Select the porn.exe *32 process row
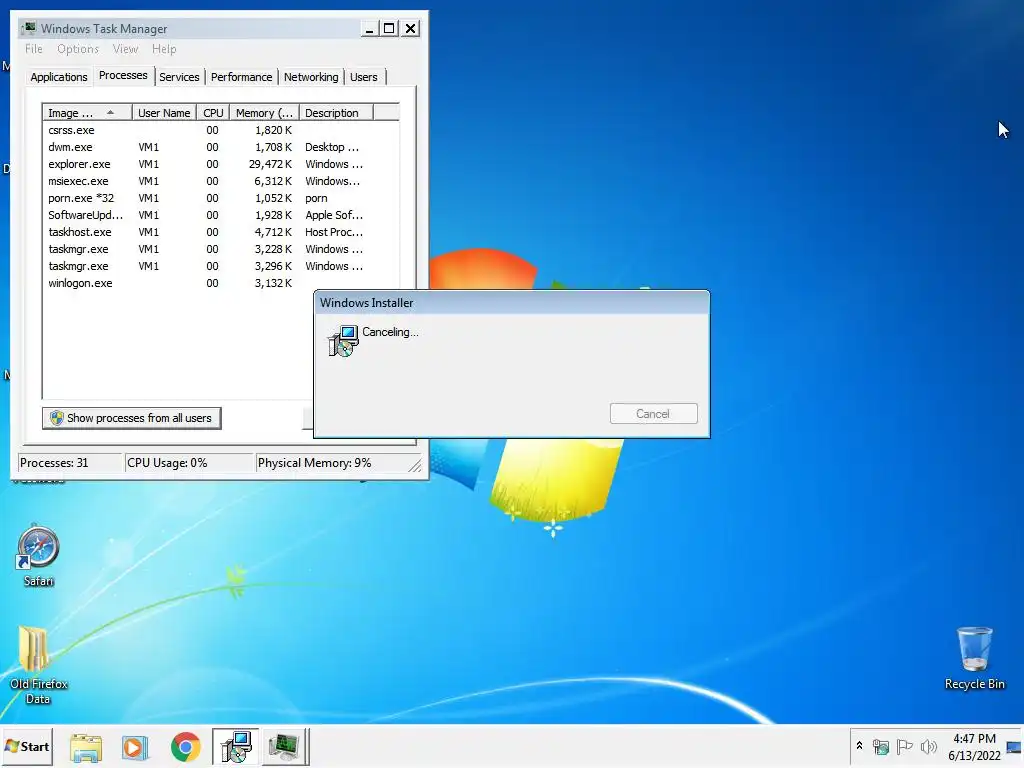This screenshot has height=768, width=1024. pyautogui.click(x=221, y=198)
